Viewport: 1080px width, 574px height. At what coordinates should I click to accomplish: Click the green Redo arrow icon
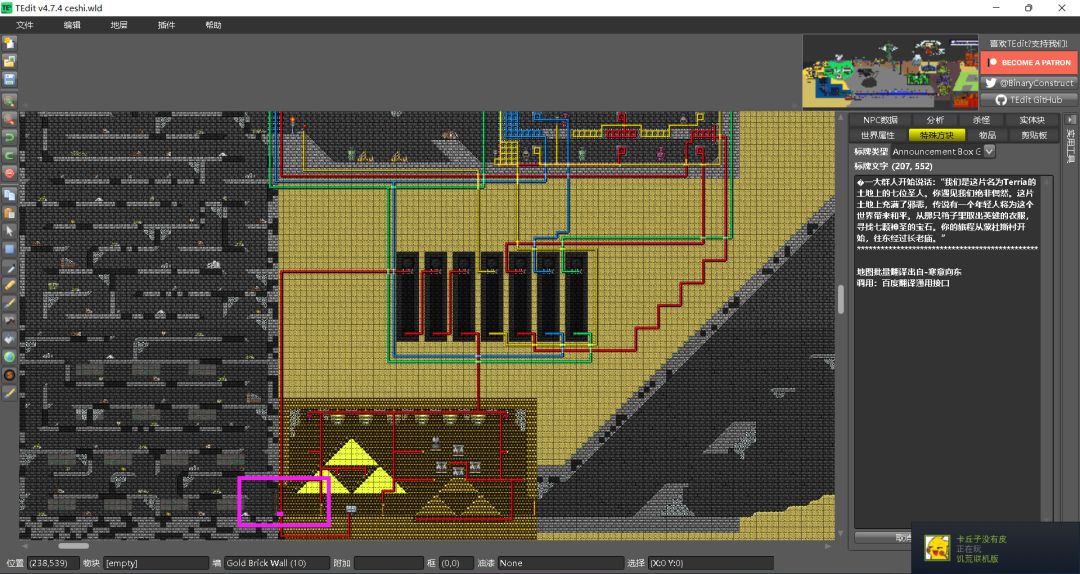9,155
